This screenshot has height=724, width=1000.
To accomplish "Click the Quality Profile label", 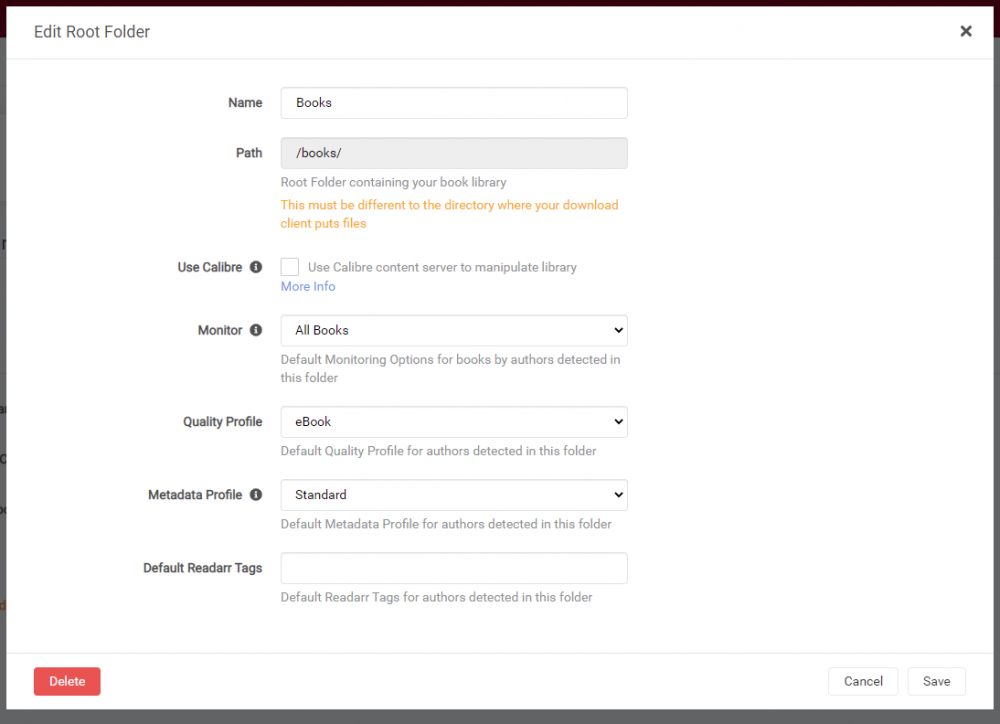I will click(x=223, y=422).
